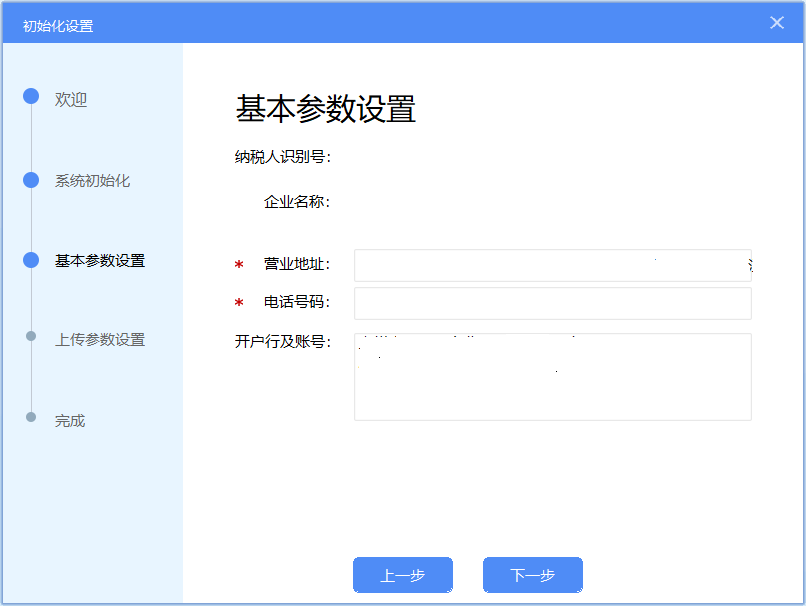Jump to the 上传参数设置 step label
The width and height of the screenshot is (806, 606).
pyautogui.click(x=99, y=340)
